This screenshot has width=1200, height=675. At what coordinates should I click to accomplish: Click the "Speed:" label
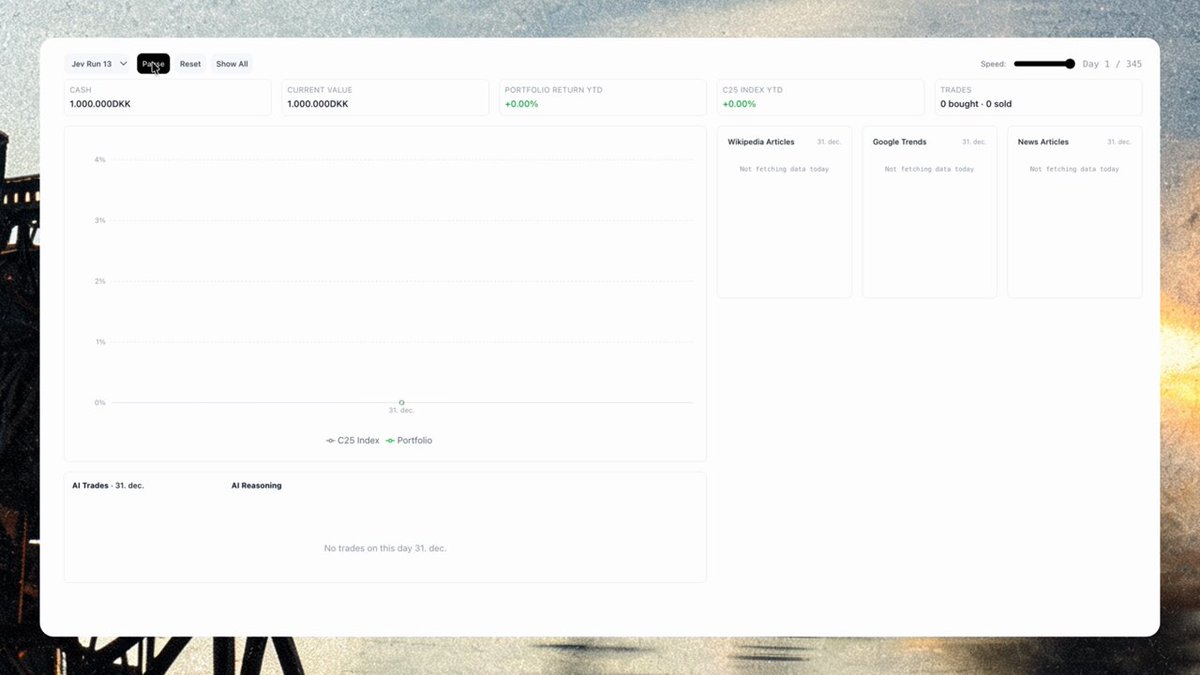[993, 64]
